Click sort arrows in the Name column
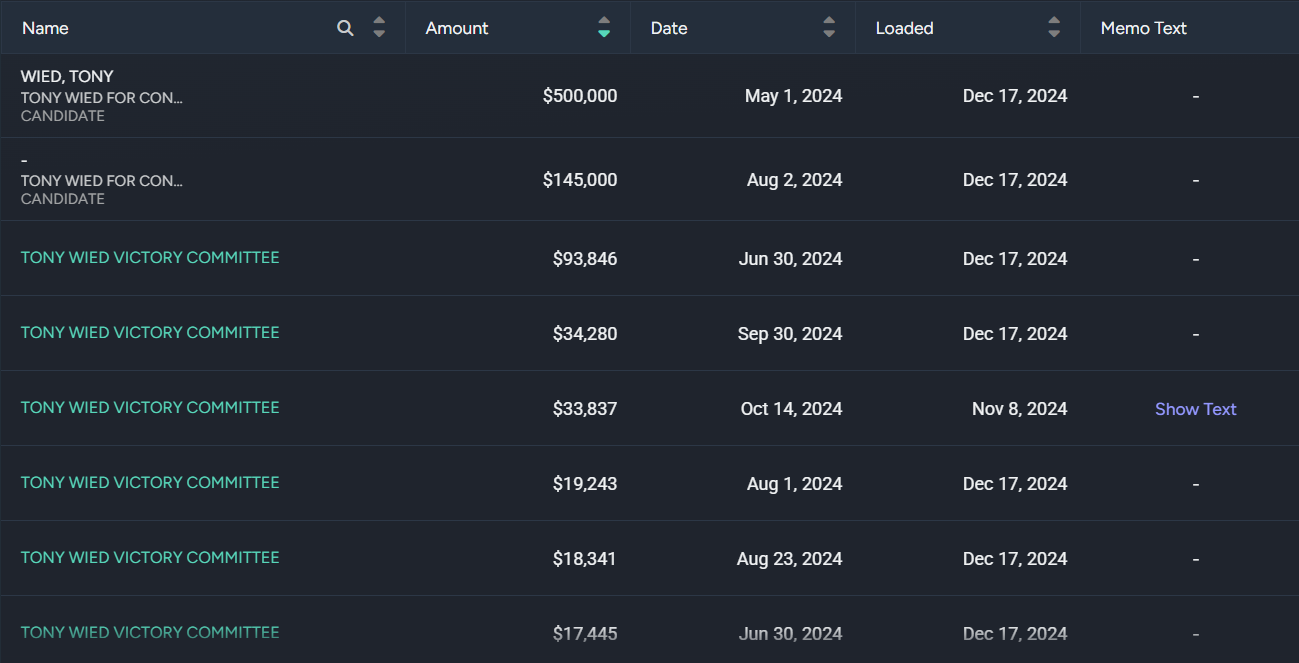Image resolution: width=1299 pixels, height=663 pixels. (x=379, y=28)
